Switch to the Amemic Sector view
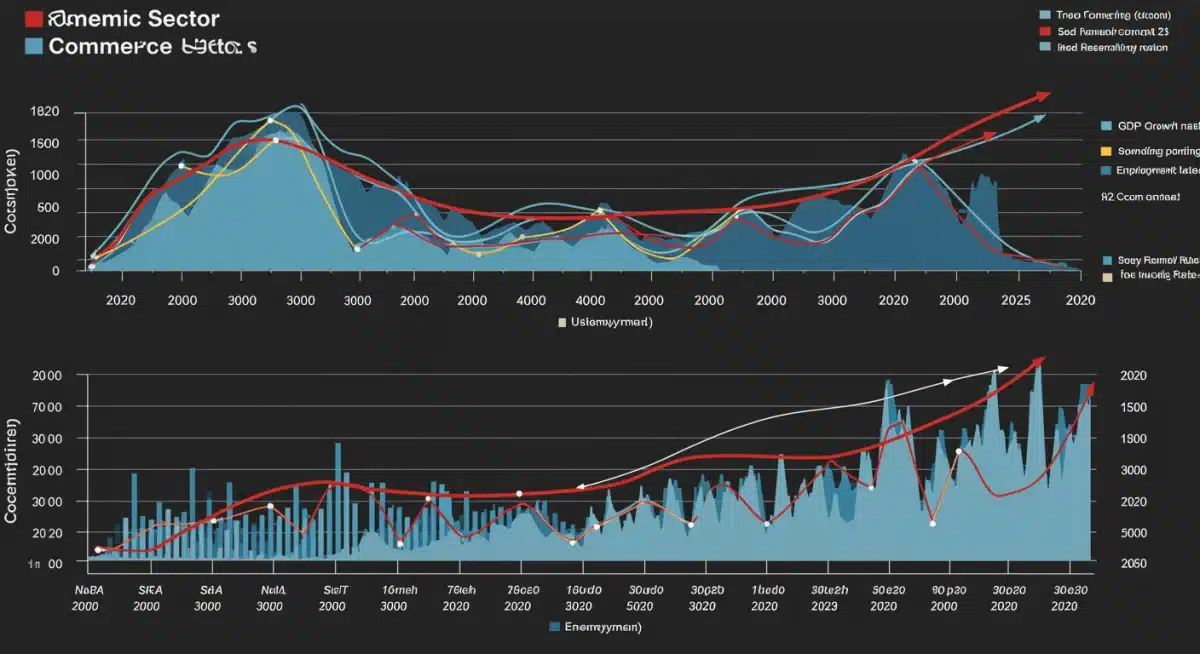This screenshot has width=1200, height=654. click(x=135, y=17)
